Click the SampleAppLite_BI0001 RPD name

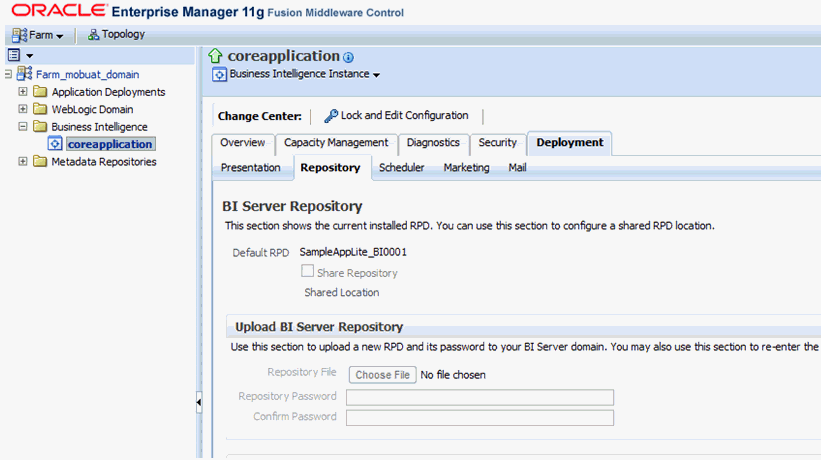coord(353,252)
